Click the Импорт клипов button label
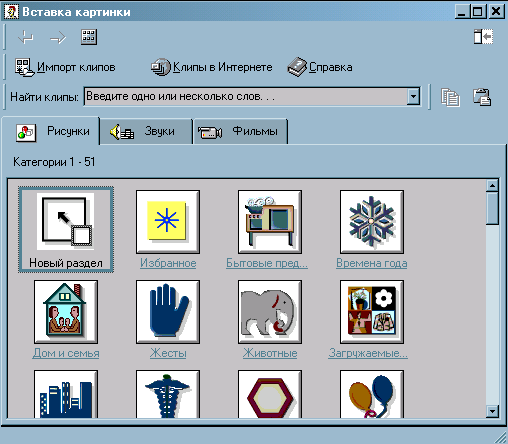508x444 pixels. click(76, 67)
